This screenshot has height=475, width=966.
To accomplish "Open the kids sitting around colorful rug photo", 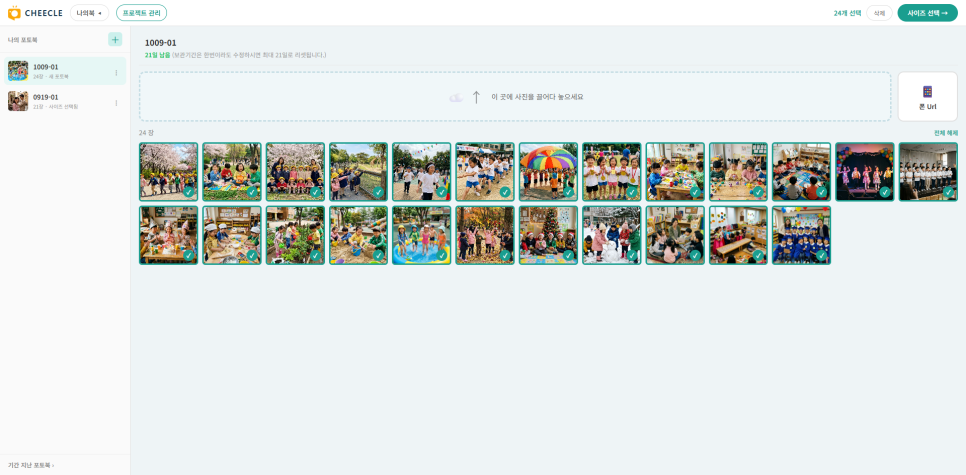I will point(802,172).
